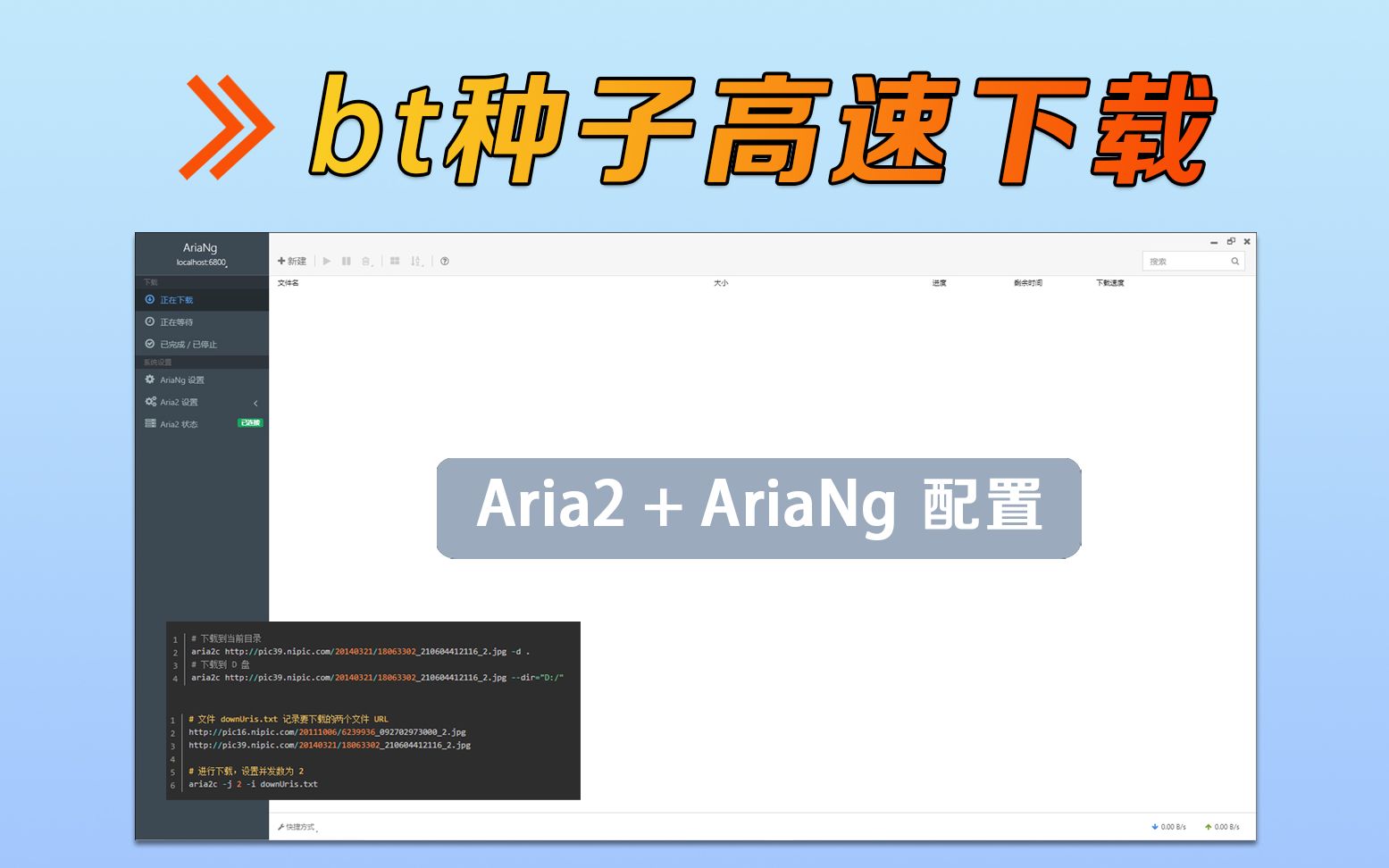Click the pause task icon
The image size is (1389, 868).
(347, 261)
